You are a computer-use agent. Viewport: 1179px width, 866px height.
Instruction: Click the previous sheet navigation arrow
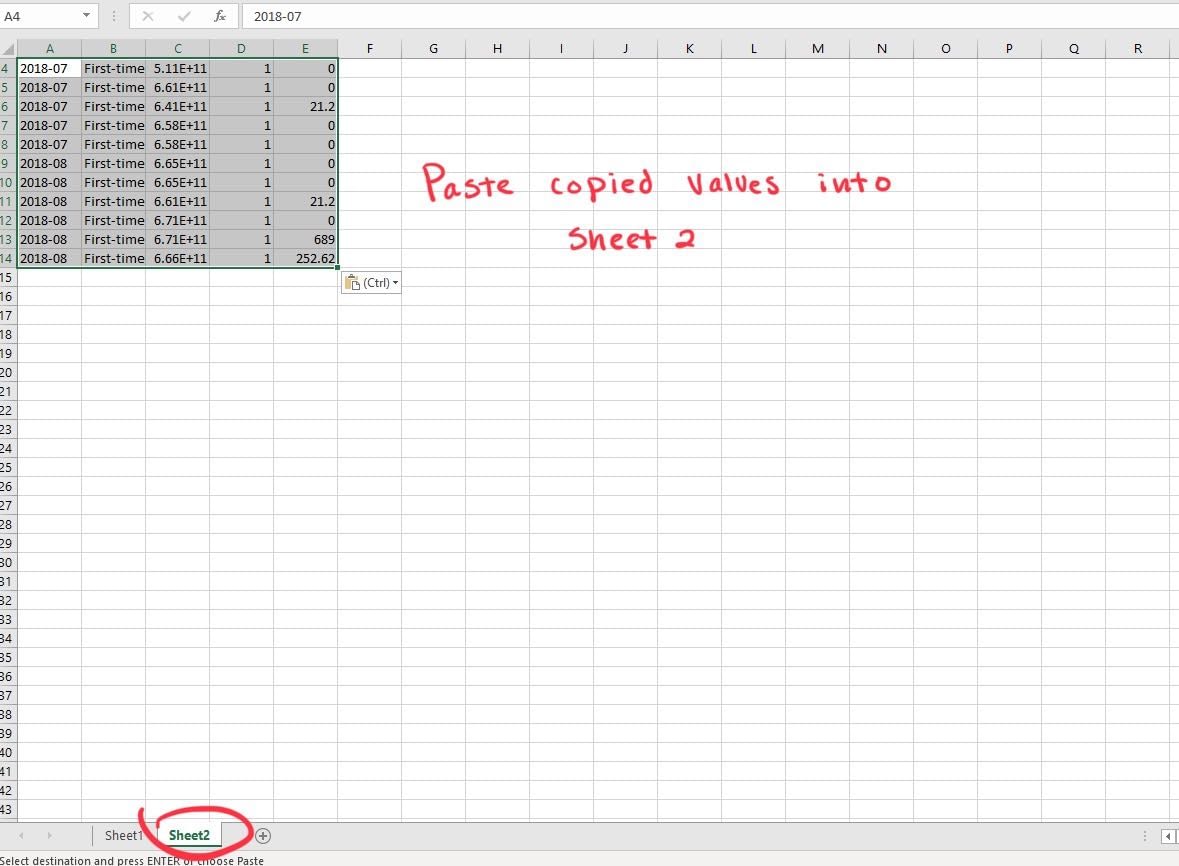(x=22, y=835)
